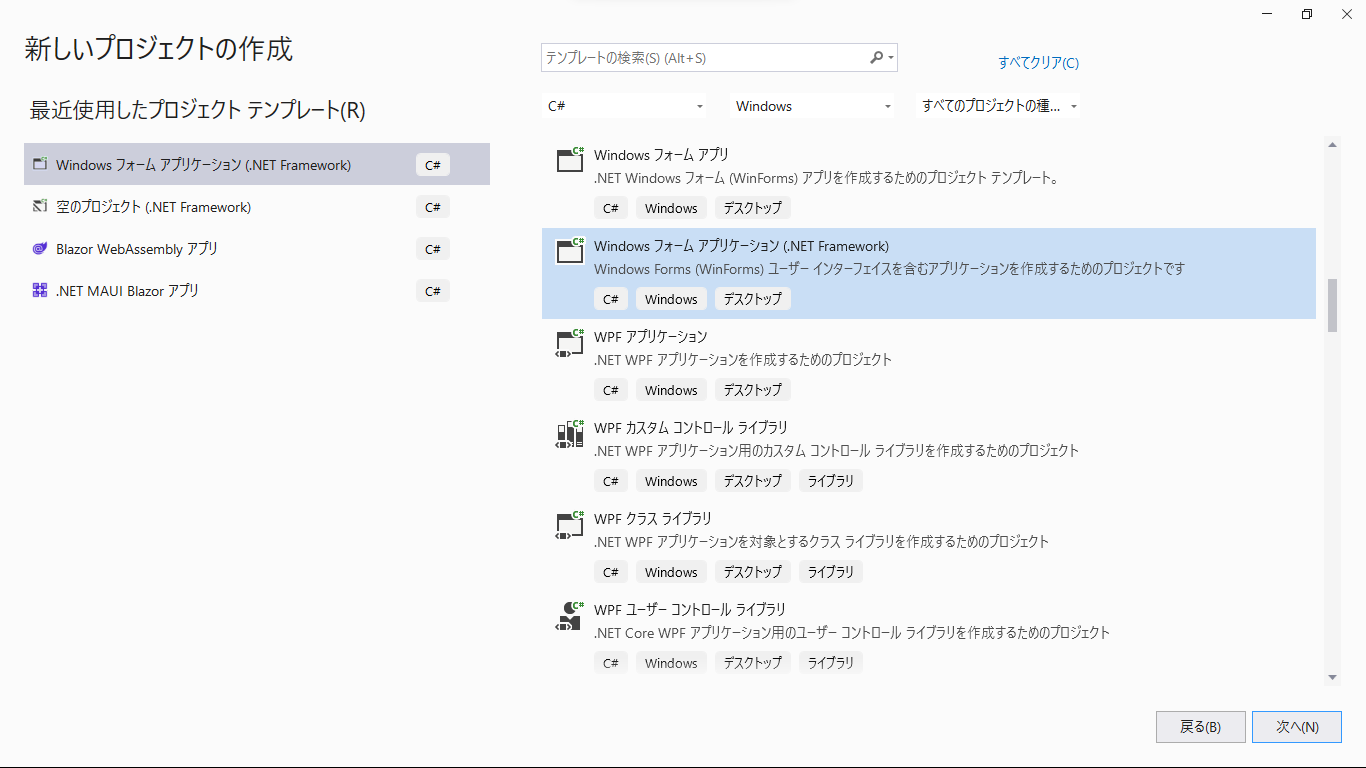Focus the テンプレートの検索 input field
Screen dimensions: 1366x768
point(700,58)
